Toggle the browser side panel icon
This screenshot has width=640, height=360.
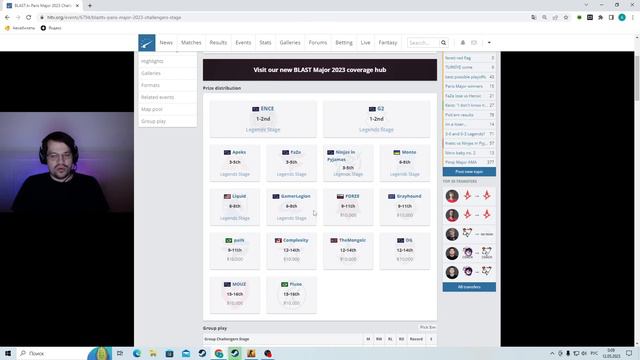(611, 18)
